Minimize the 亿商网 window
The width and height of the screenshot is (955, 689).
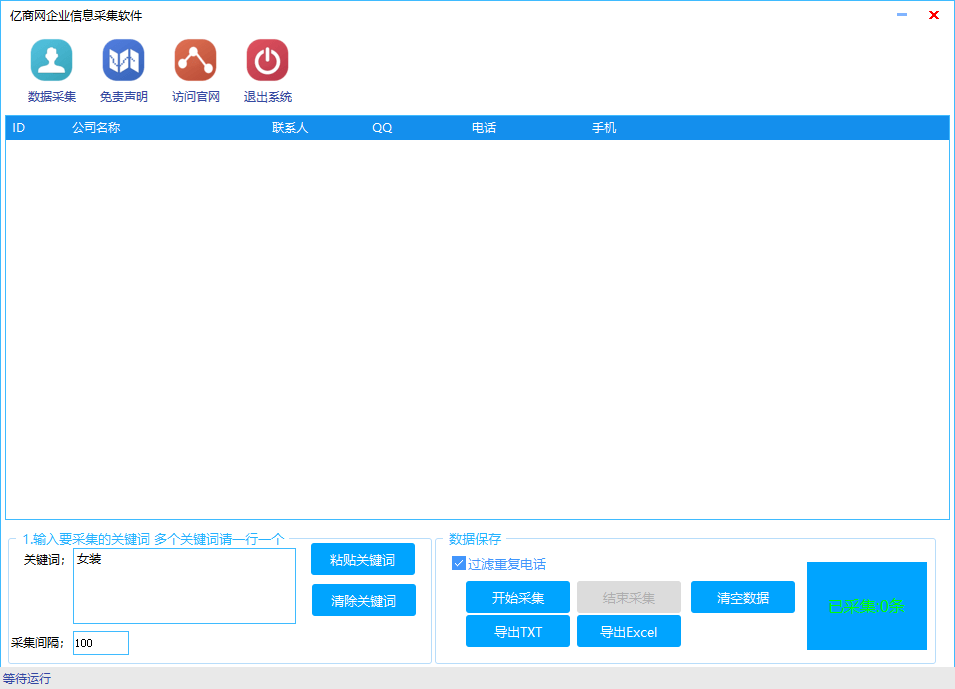(902, 15)
